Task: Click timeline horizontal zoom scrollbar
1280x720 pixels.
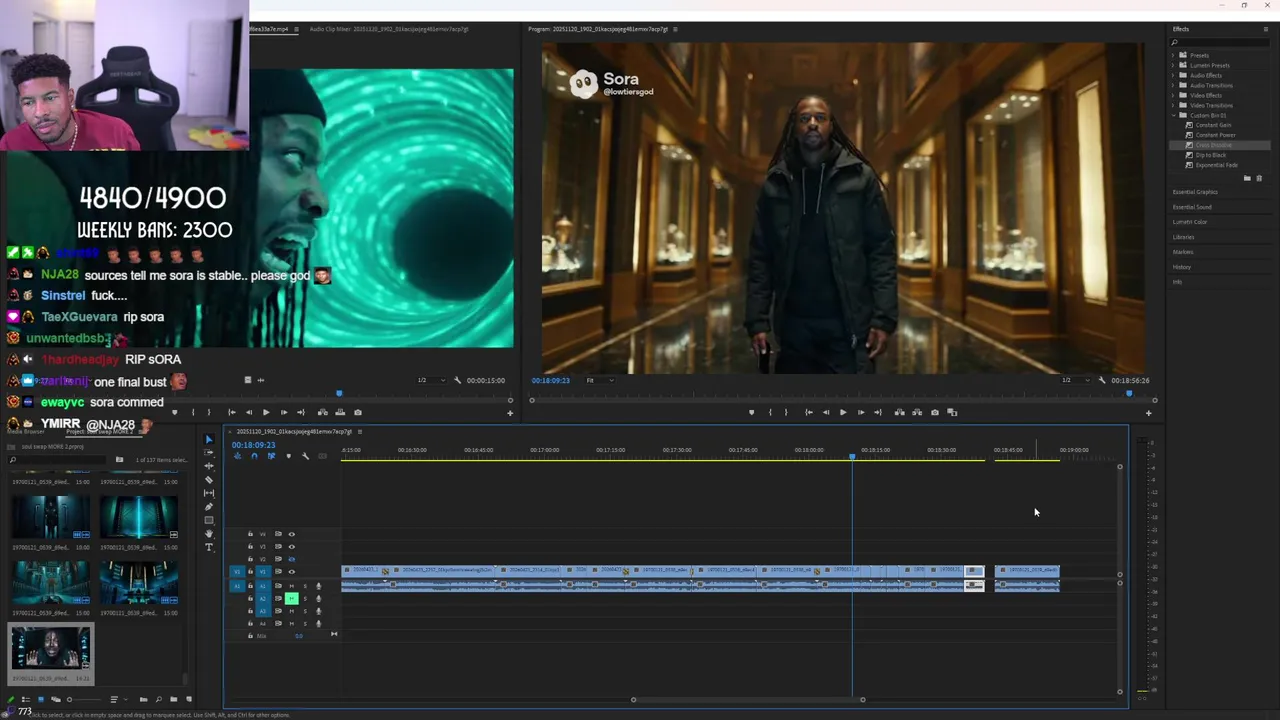Action: point(748,699)
